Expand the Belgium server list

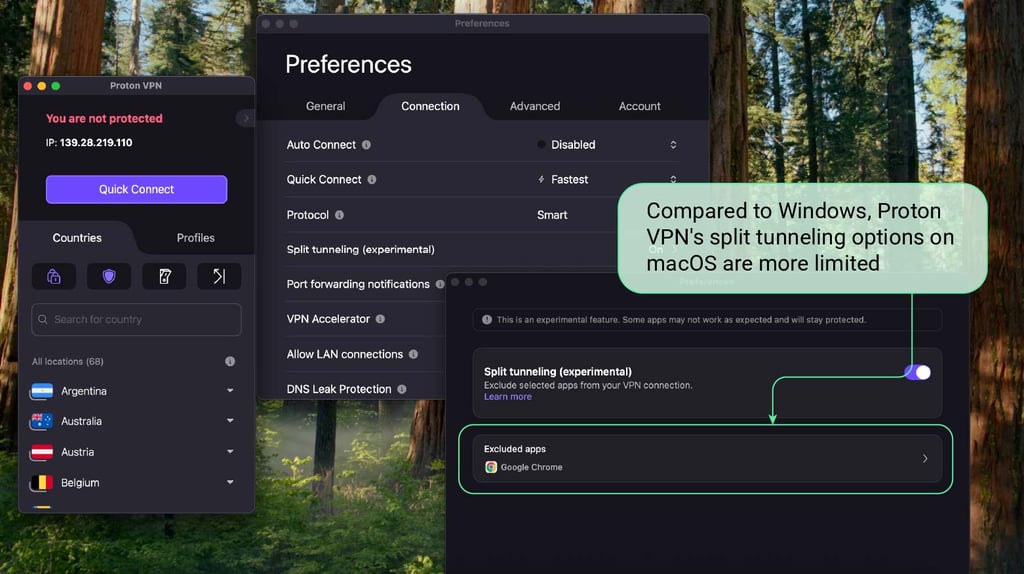click(230, 483)
